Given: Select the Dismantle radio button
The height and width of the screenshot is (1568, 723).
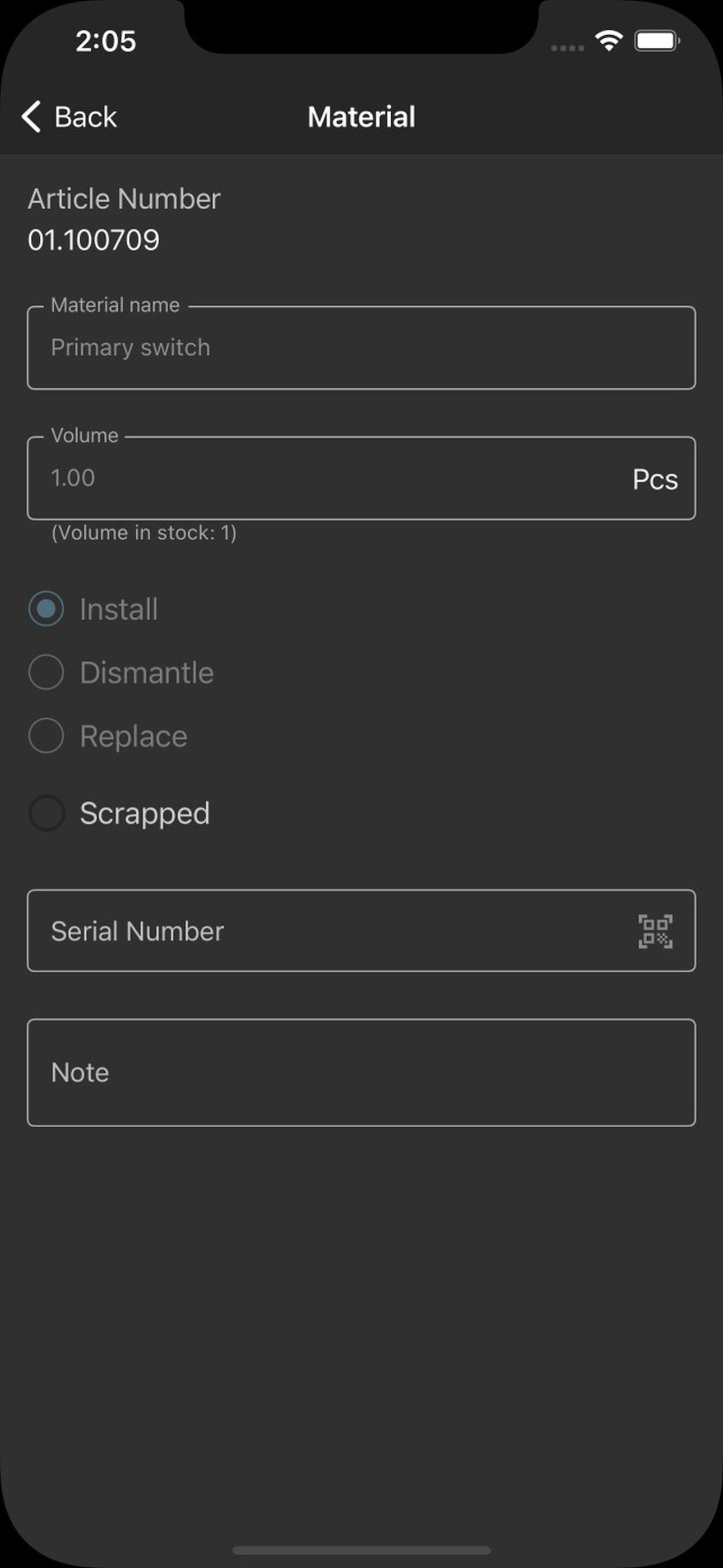Looking at the screenshot, I should click(x=47, y=672).
